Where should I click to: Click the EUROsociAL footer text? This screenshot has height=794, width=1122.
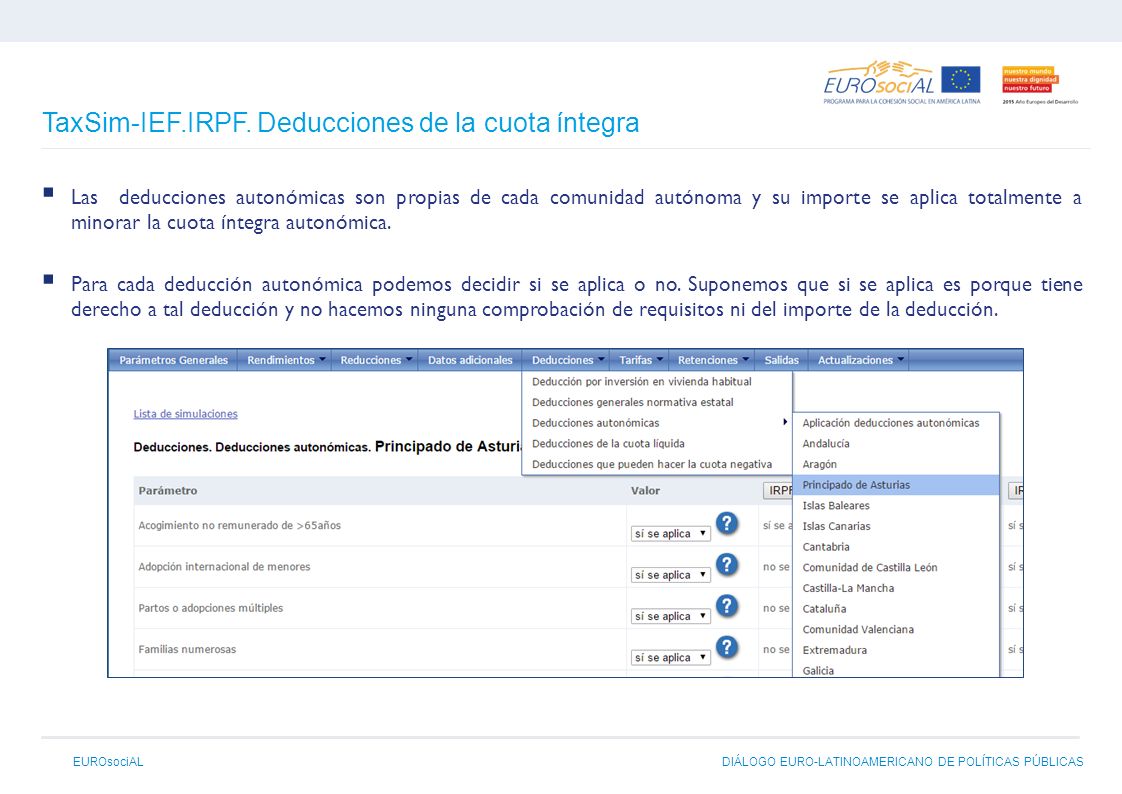click(x=108, y=762)
